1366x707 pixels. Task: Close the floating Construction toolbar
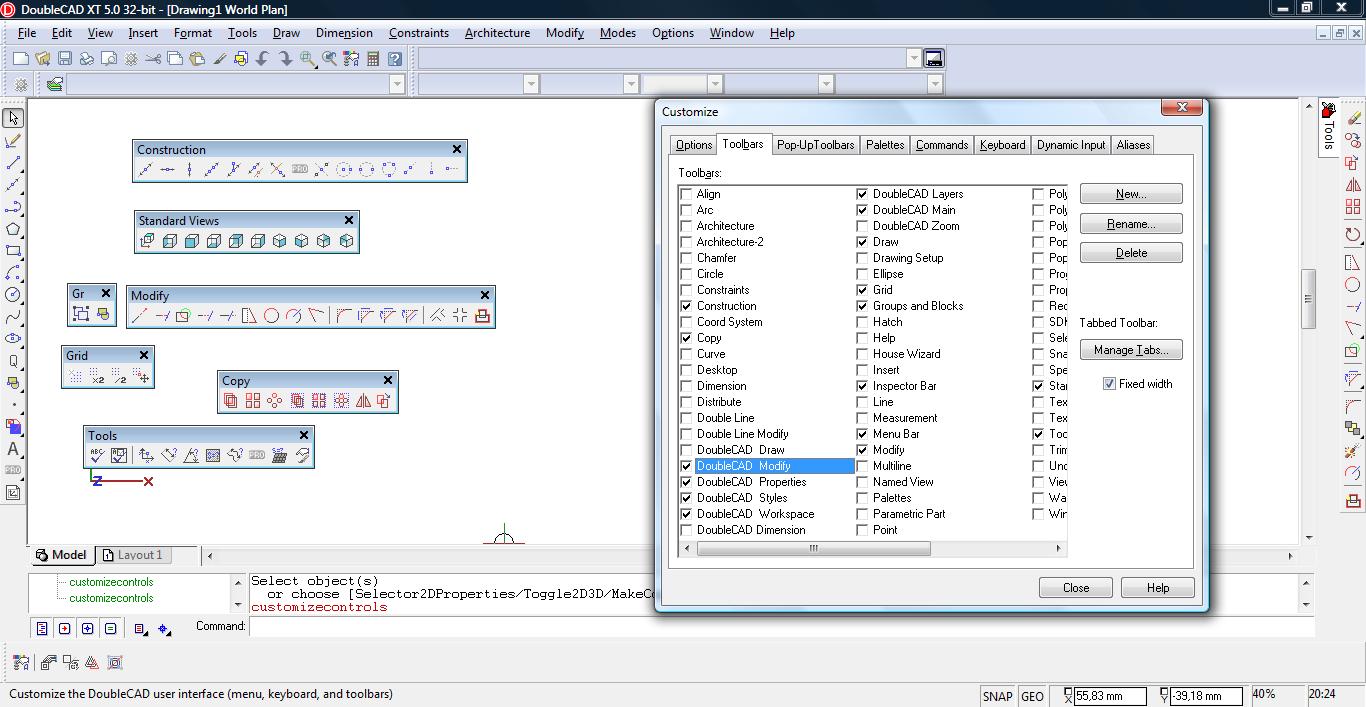tap(457, 149)
